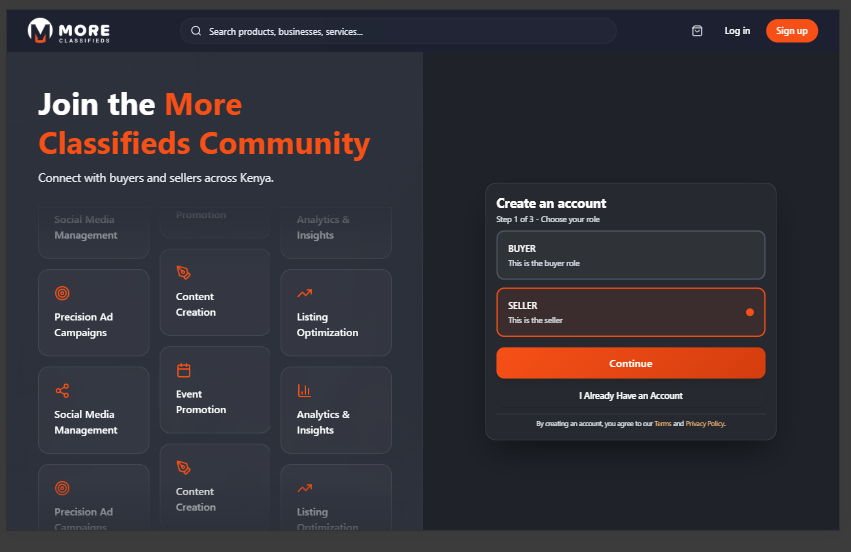Click the magnifier icon in search bar

point(196,31)
